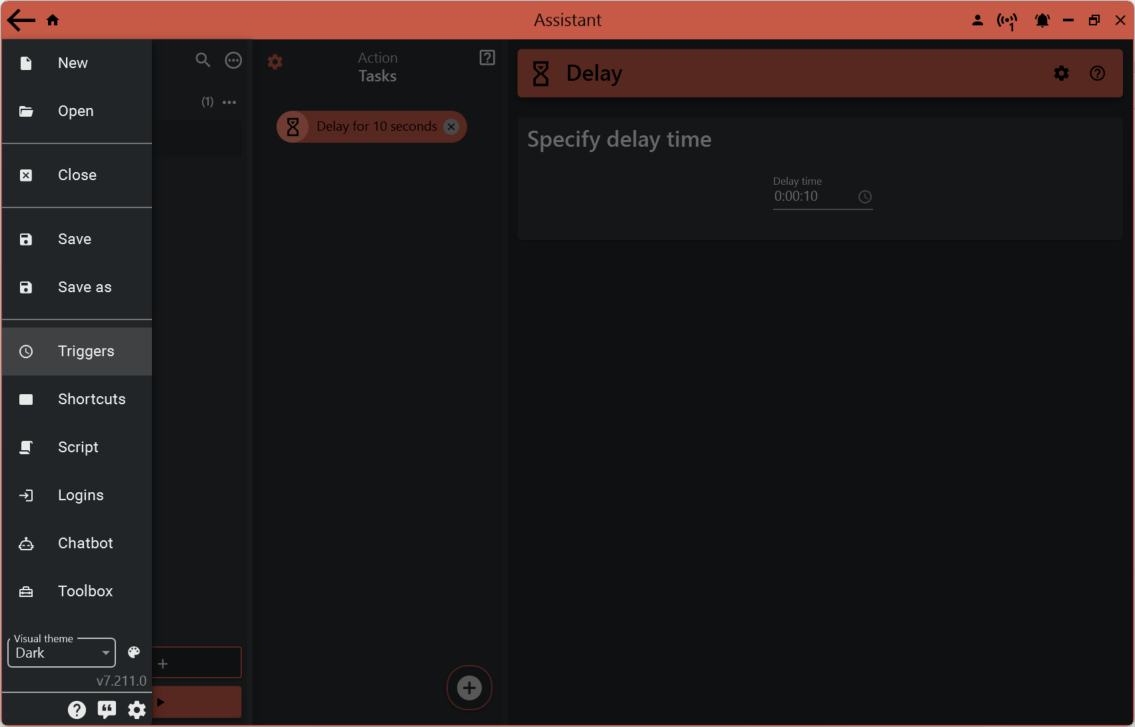
Task: Click the back arrow in title bar
Action: point(21,20)
